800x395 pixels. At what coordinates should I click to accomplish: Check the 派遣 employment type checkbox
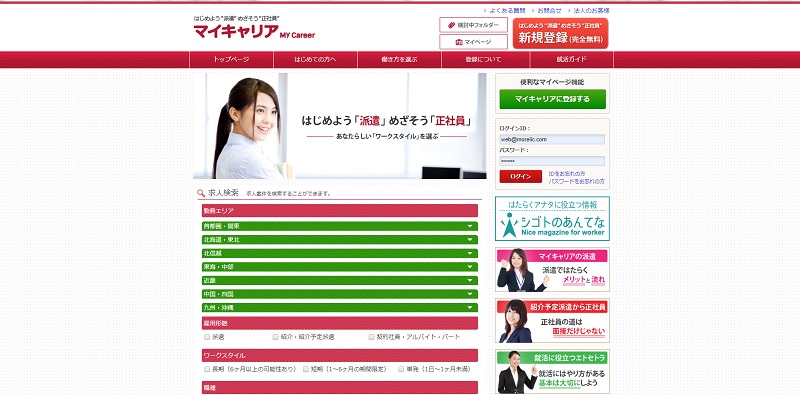(207, 337)
